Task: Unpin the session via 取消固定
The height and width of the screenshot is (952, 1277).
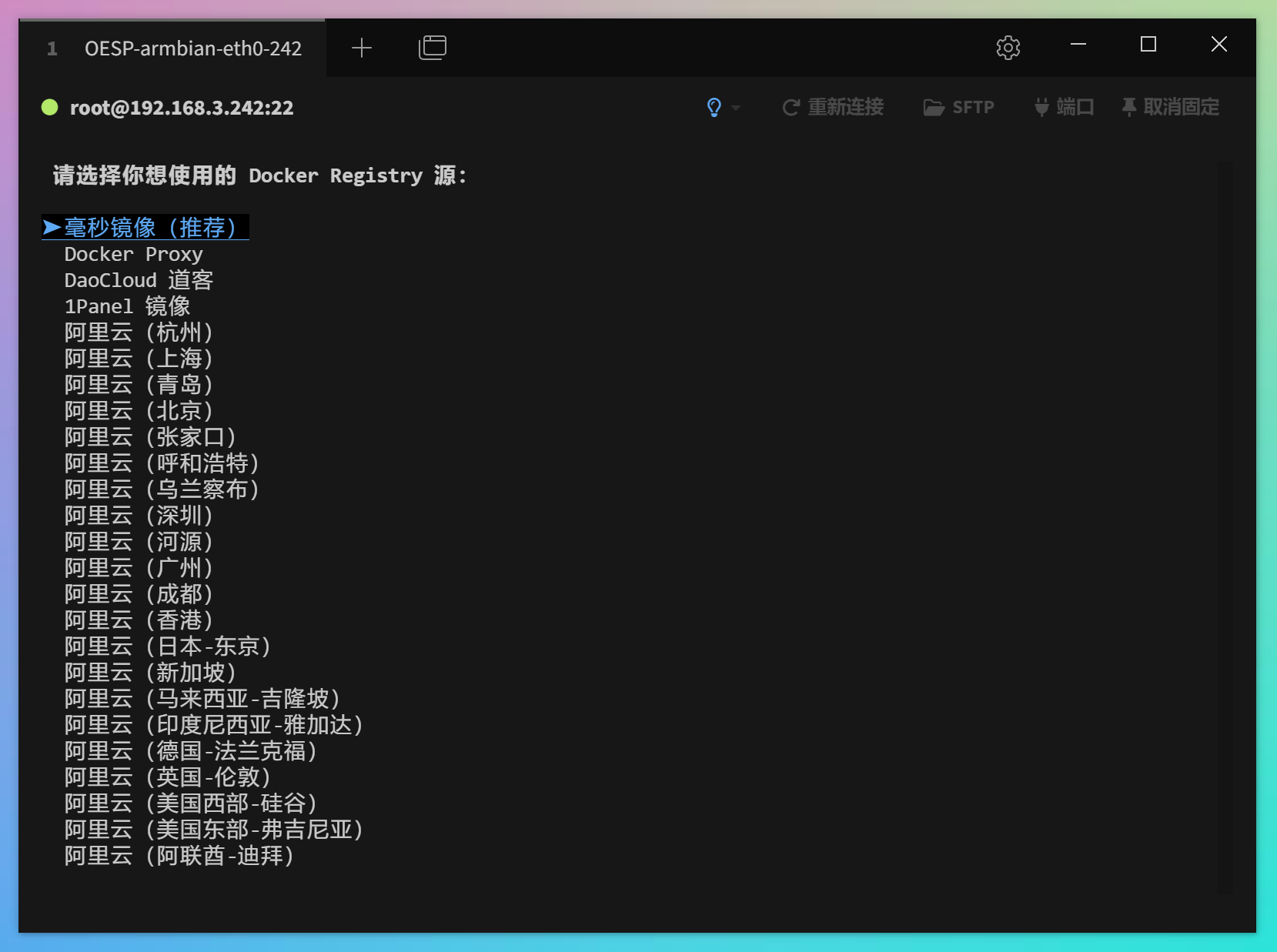Action: click(x=1169, y=107)
